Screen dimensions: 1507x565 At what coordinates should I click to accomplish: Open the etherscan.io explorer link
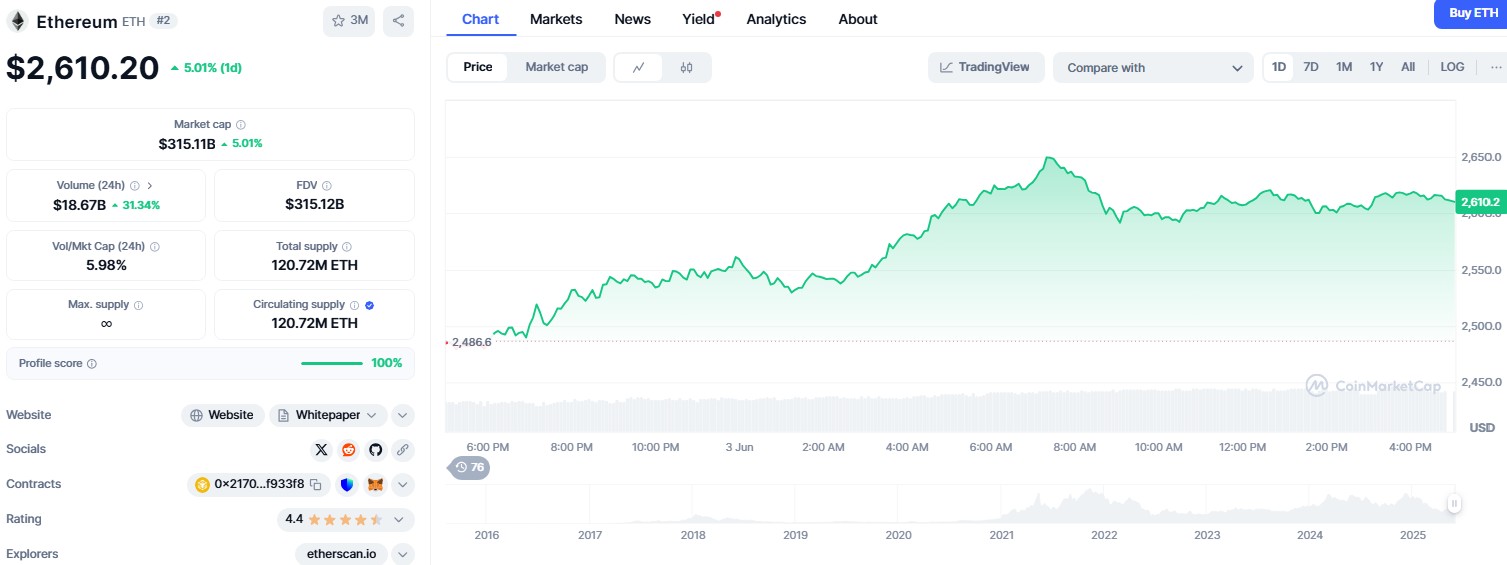click(x=340, y=554)
